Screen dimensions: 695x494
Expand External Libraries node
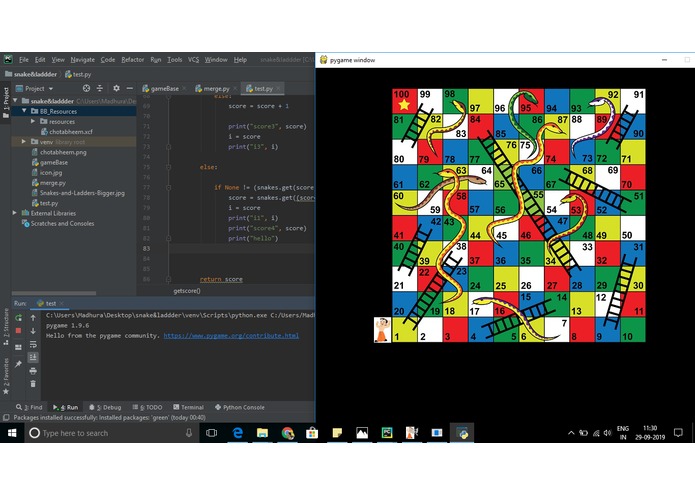pos(15,213)
